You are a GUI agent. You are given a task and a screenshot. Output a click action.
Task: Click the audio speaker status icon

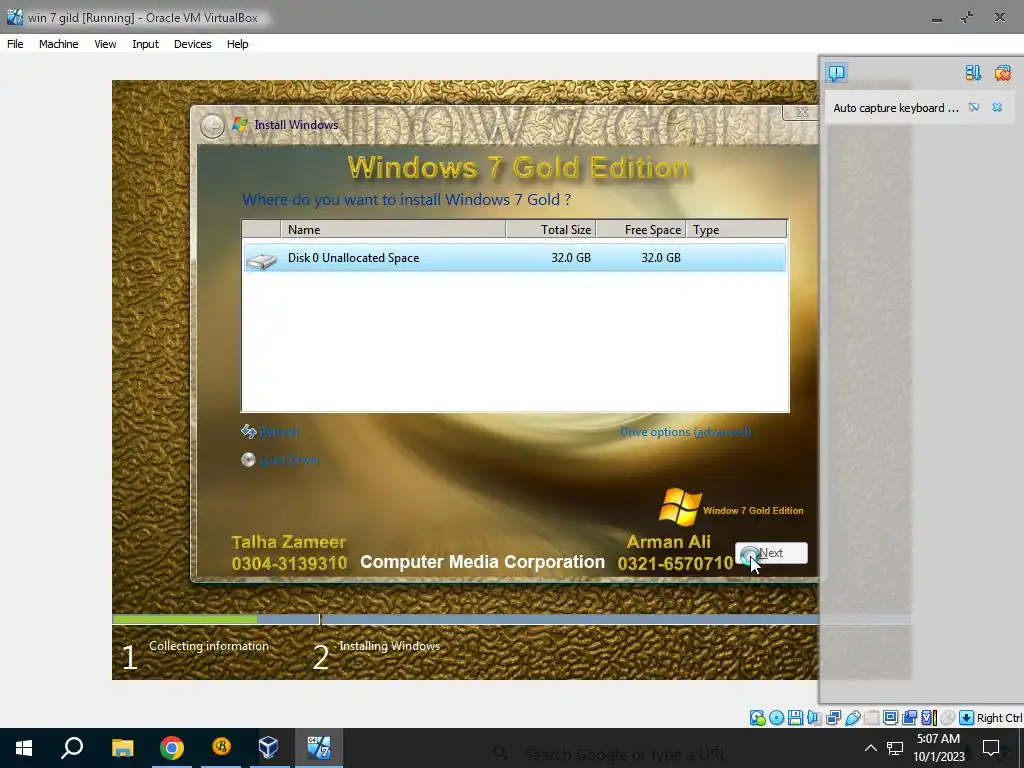[814, 718]
